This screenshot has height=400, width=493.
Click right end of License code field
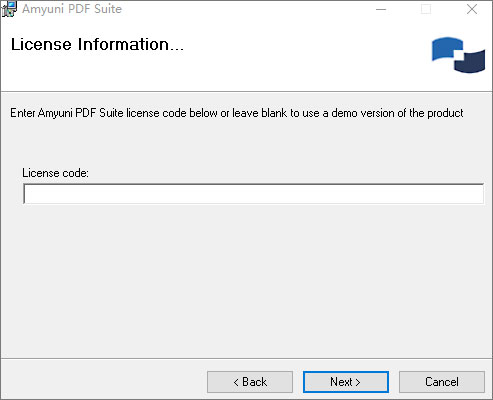(473, 194)
